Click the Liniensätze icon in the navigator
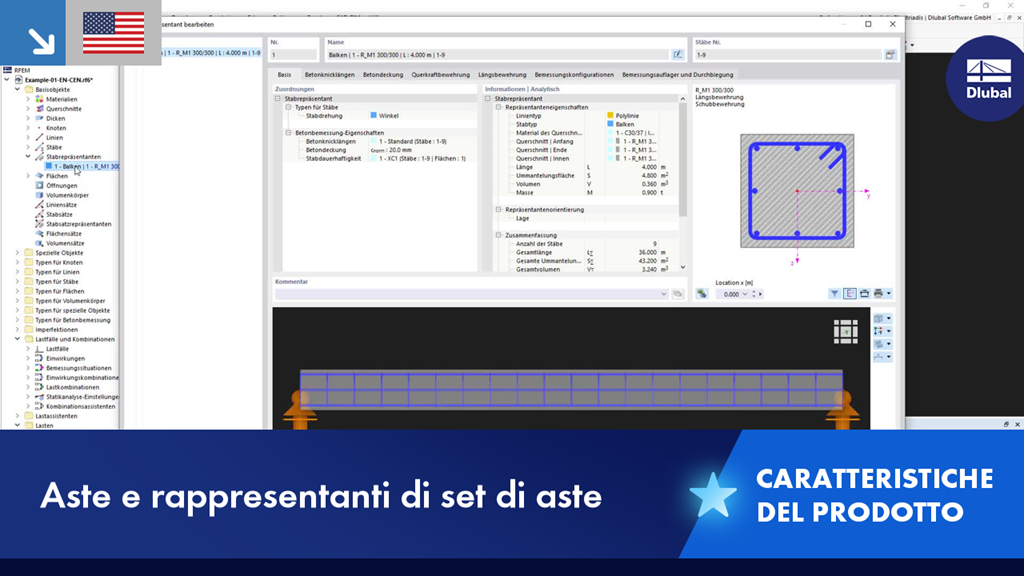1024x576 pixels. tap(39, 204)
